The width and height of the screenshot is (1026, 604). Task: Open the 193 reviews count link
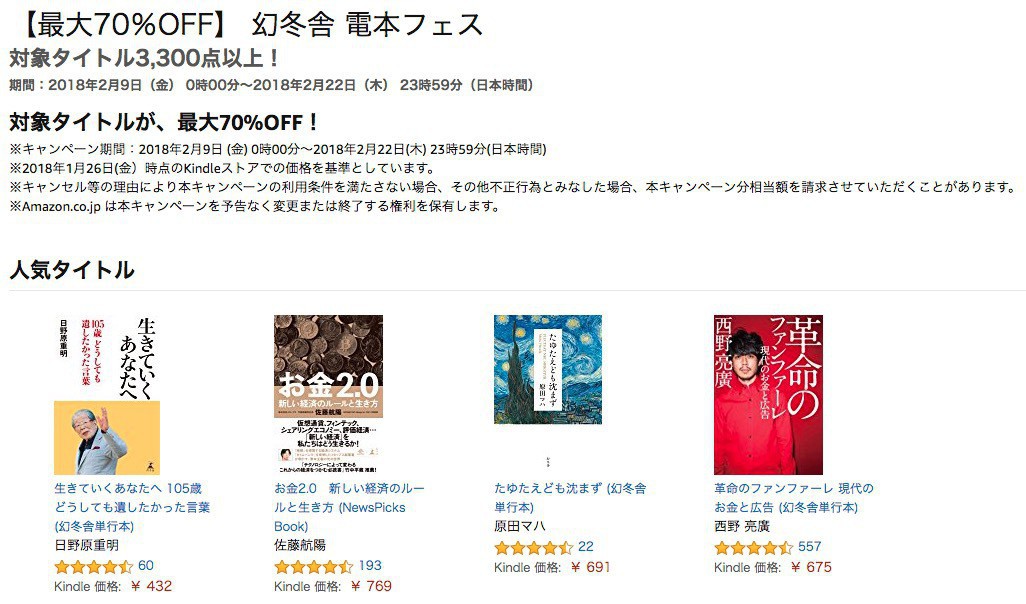coord(370,565)
